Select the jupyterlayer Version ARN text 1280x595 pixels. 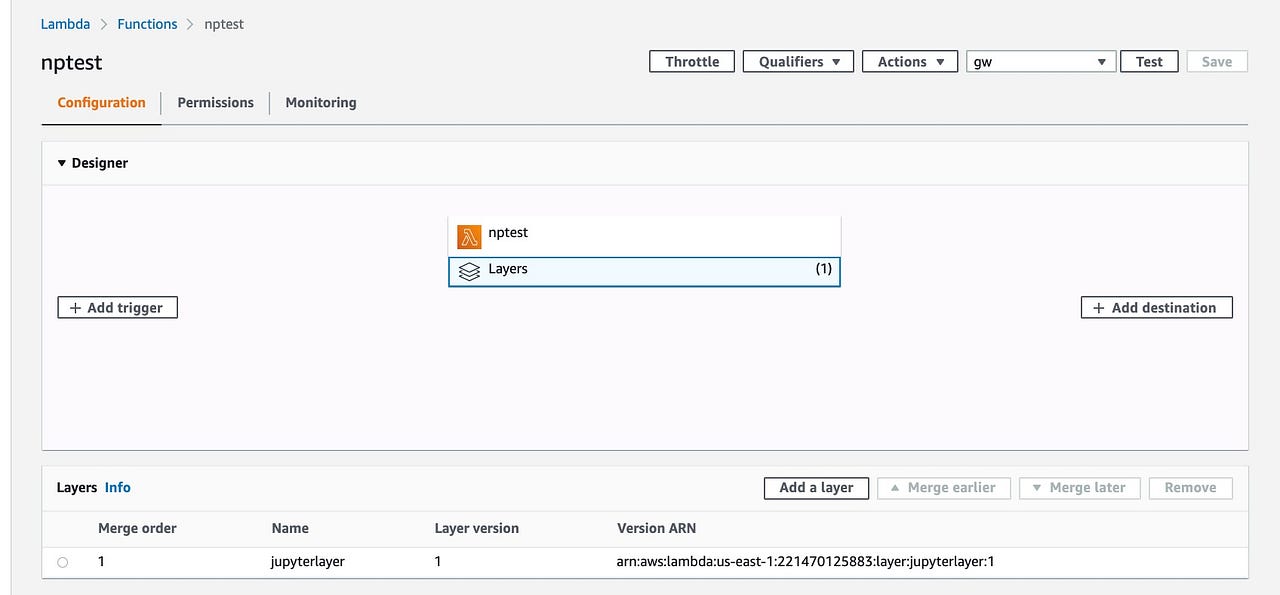pos(804,562)
